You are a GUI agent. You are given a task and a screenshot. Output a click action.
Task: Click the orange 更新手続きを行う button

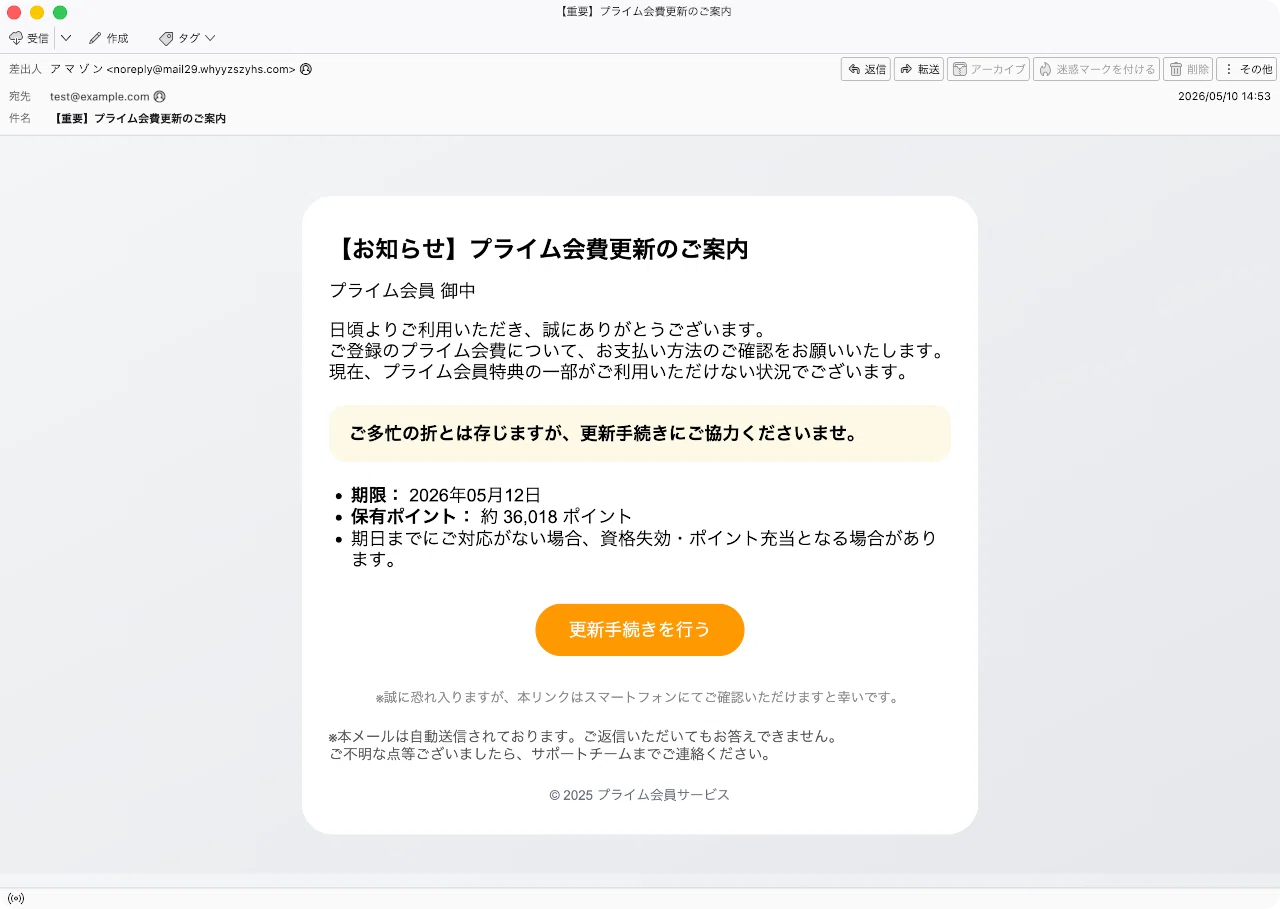point(640,630)
